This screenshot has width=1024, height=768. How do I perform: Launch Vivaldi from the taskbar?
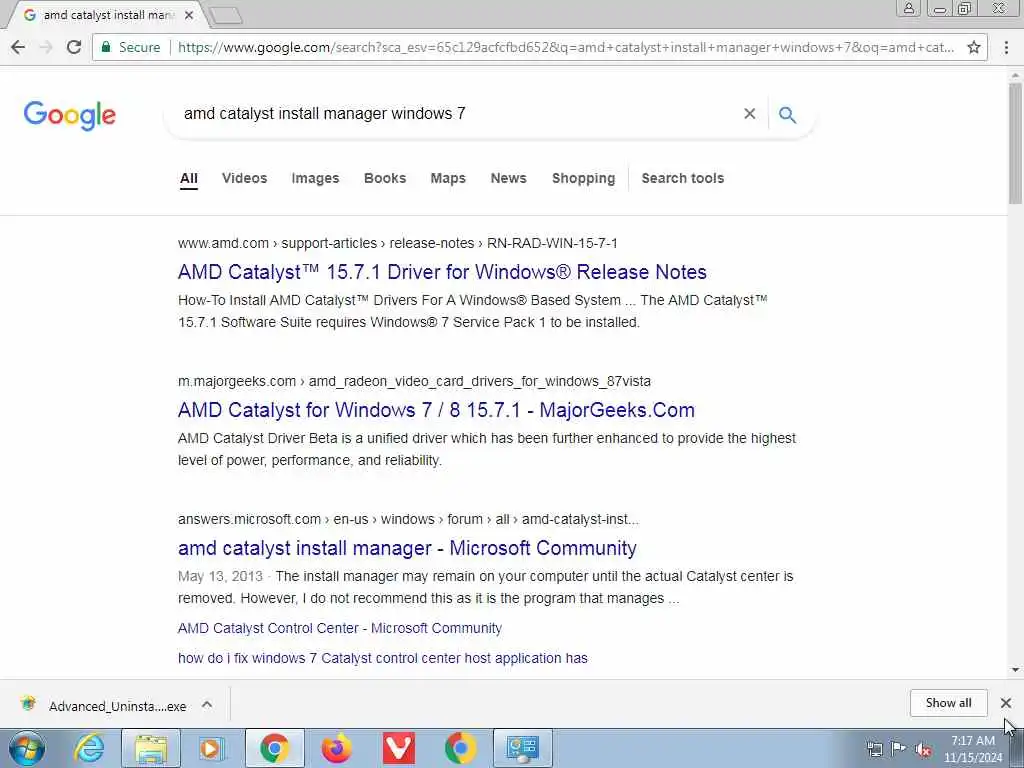398,748
